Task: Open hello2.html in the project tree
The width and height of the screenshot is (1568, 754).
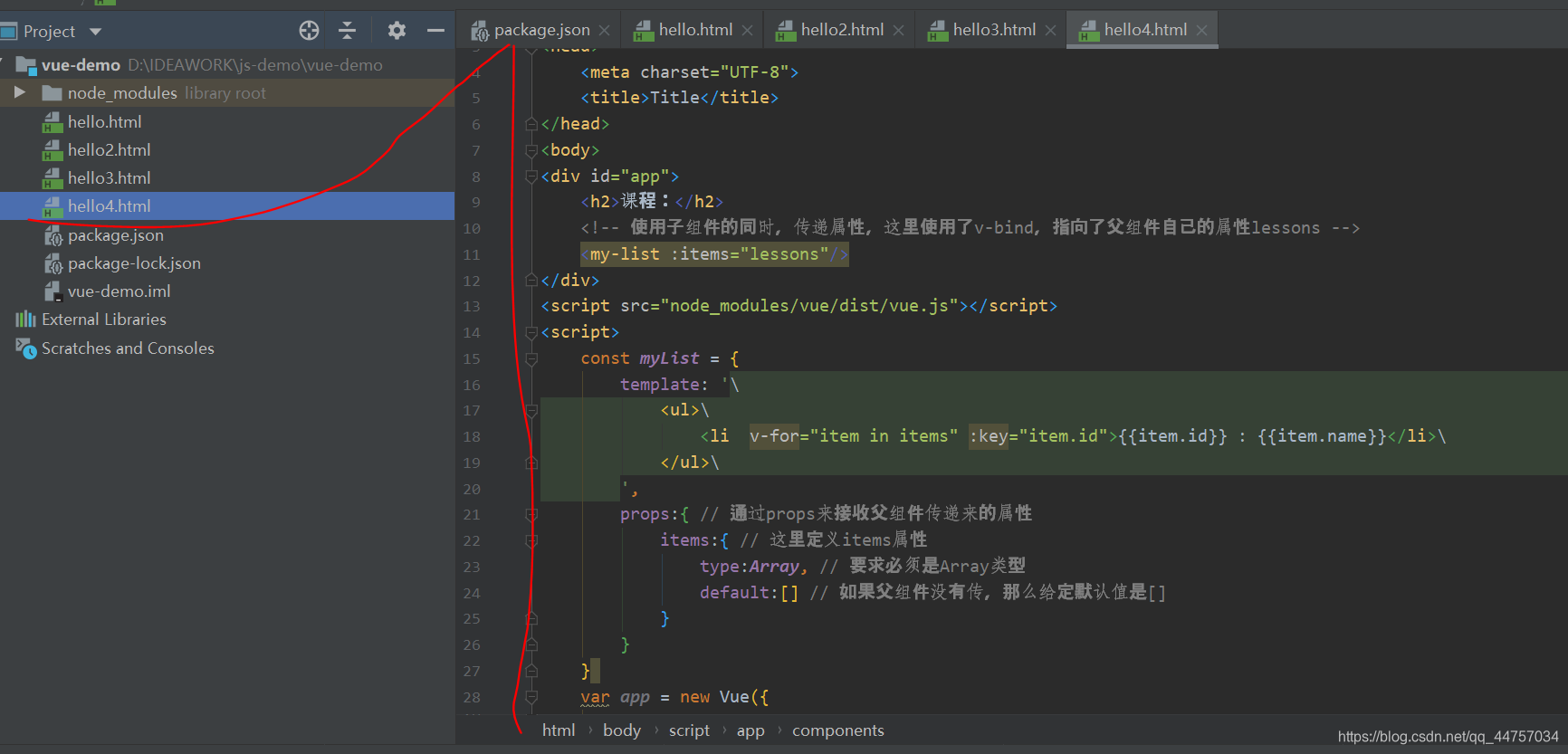Action: (x=109, y=150)
